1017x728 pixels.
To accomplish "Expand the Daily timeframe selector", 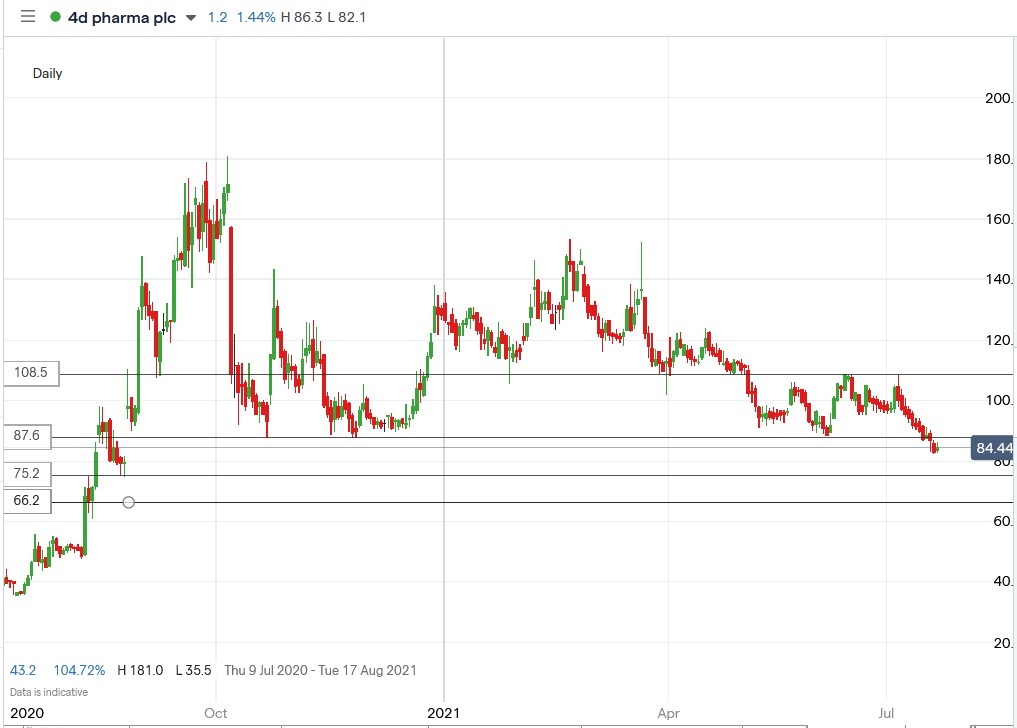I will [46, 73].
